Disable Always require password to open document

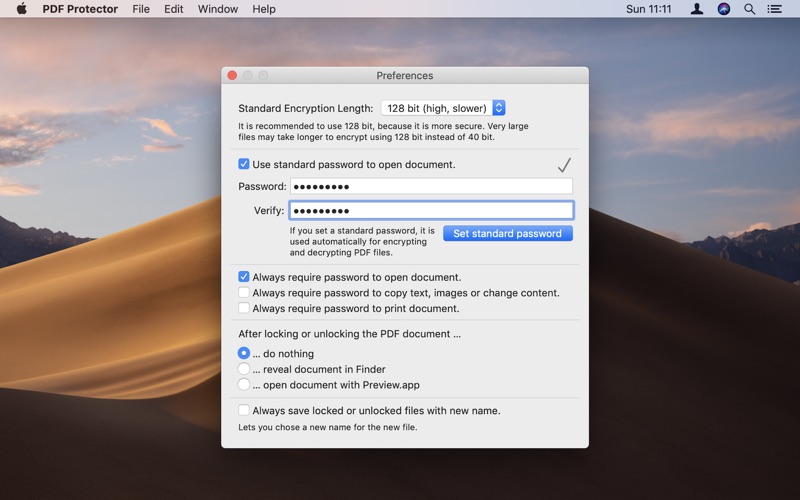pos(244,277)
